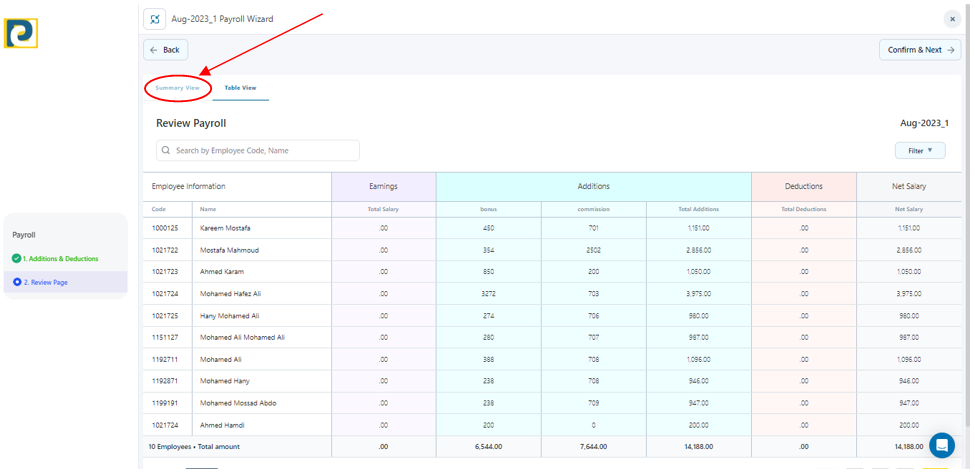975x472 pixels.
Task: Open the Filter dropdown
Action: point(919,151)
